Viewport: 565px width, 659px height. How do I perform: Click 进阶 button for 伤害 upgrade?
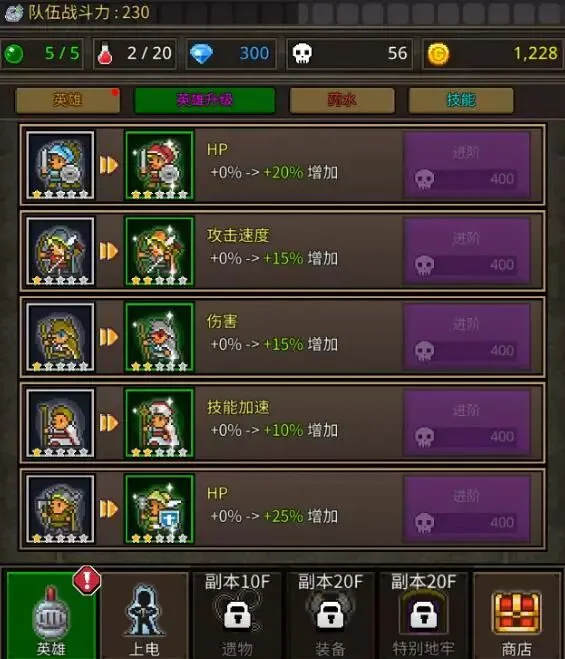click(467, 337)
